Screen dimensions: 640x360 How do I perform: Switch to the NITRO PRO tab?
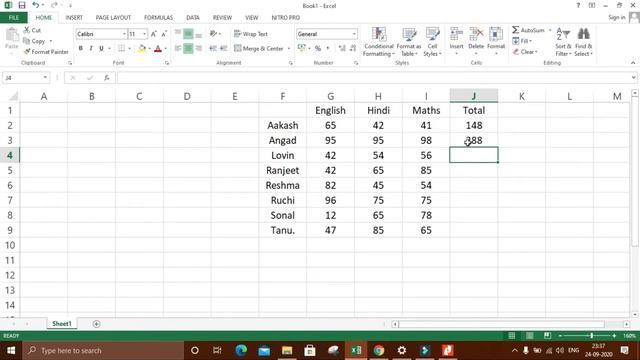[x=286, y=18]
